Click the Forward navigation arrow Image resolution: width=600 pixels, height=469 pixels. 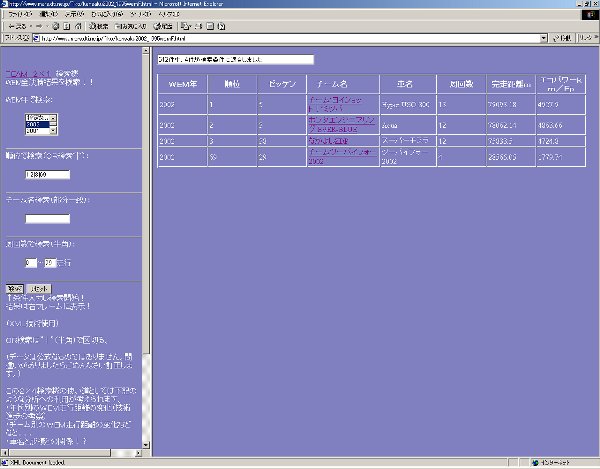tap(39, 26)
